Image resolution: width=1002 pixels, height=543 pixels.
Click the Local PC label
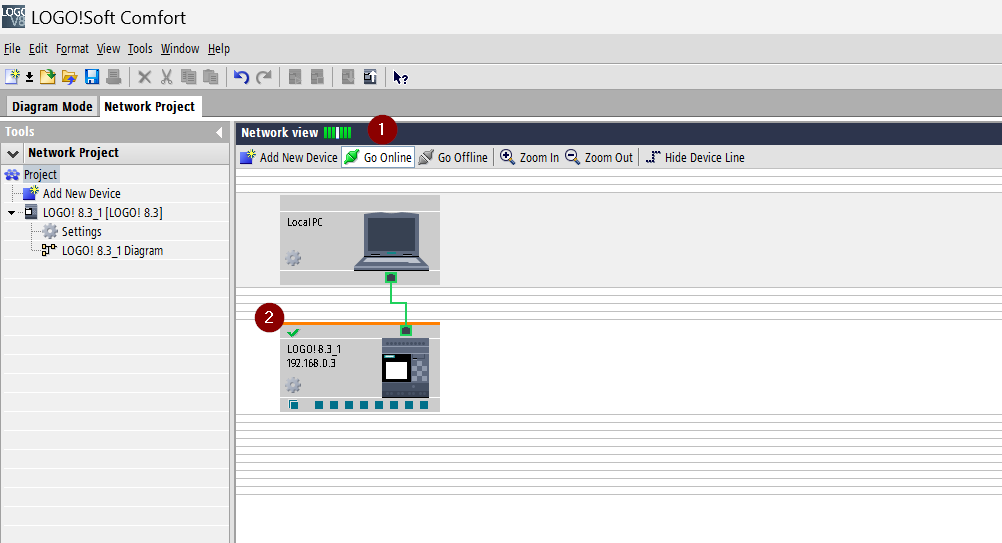(x=305, y=222)
